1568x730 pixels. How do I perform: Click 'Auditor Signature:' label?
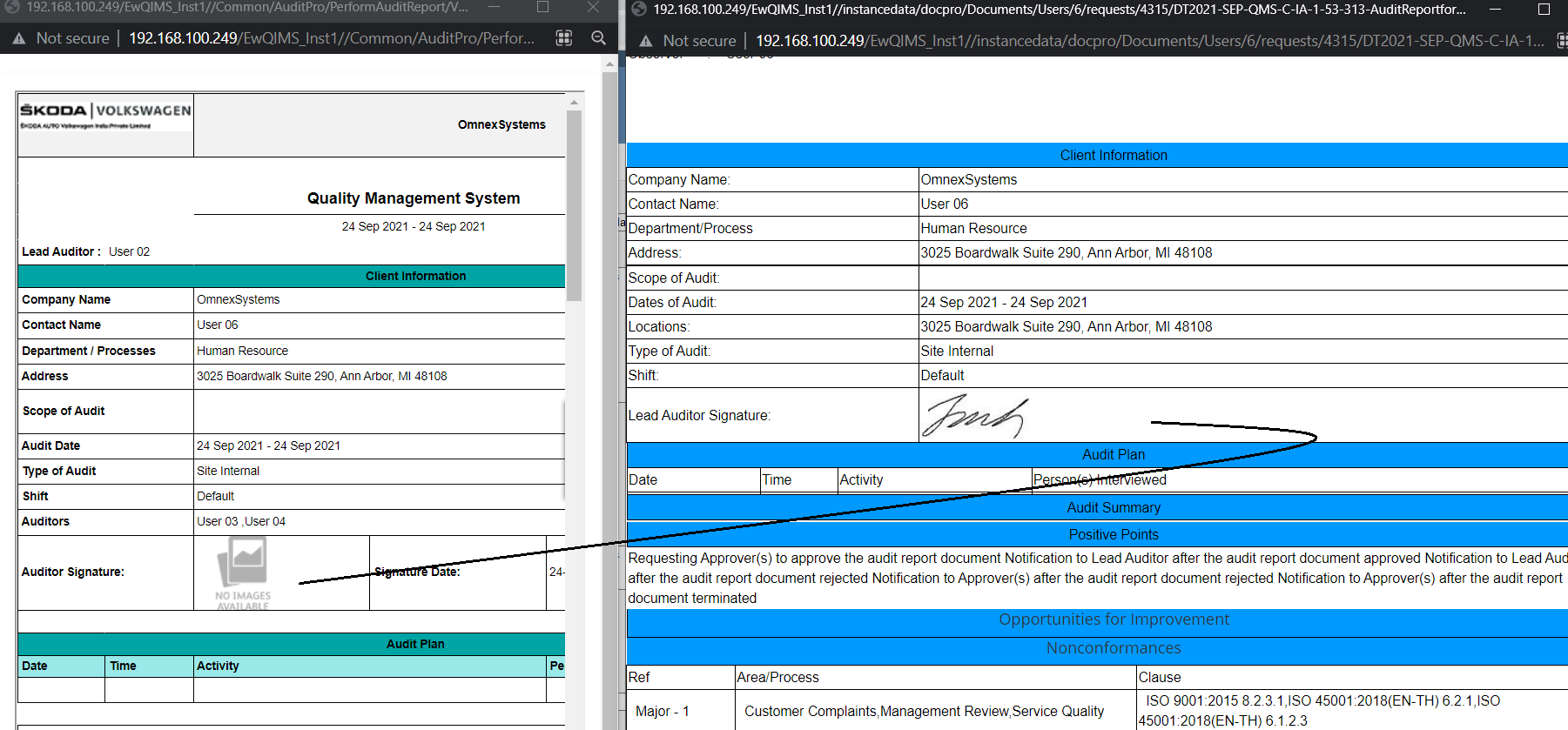click(73, 572)
